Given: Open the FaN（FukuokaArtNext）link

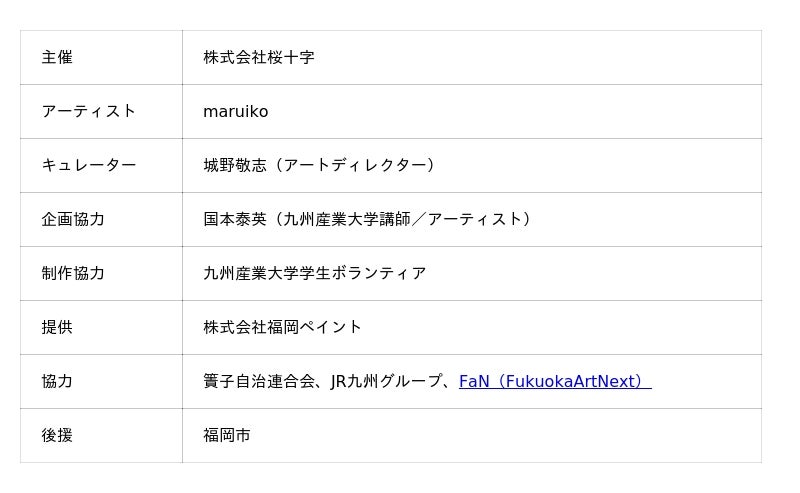Looking at the screenshot, I should (554, 381).
